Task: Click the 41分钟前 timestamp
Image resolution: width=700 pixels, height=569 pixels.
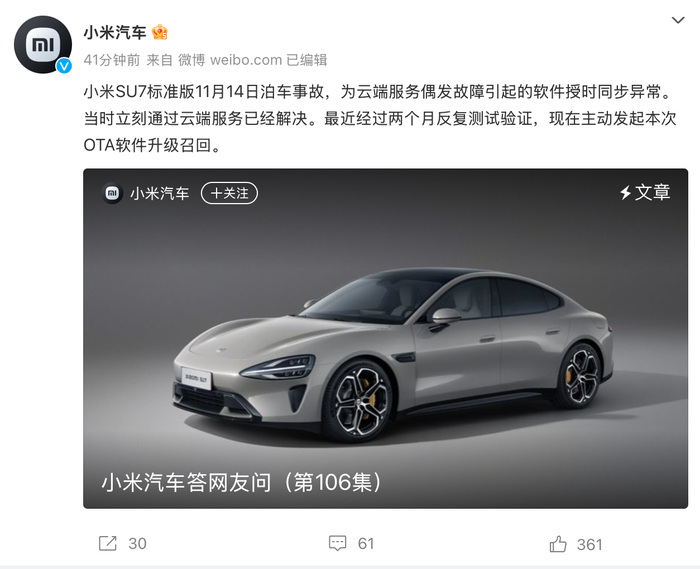Action: (x=112, y=60)
